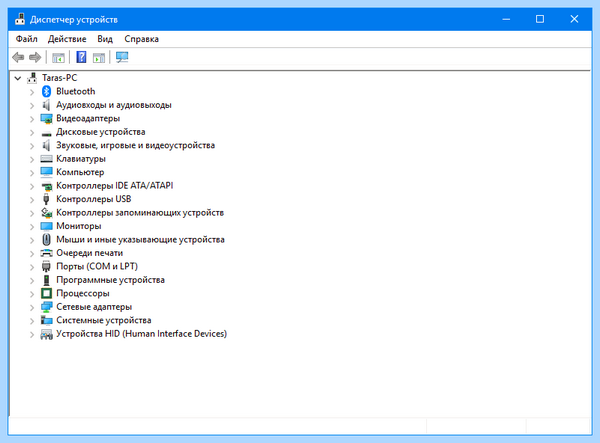Select the Компьютер label
Image resolution: width=600 pixels, height=443 pixels.
80,172
